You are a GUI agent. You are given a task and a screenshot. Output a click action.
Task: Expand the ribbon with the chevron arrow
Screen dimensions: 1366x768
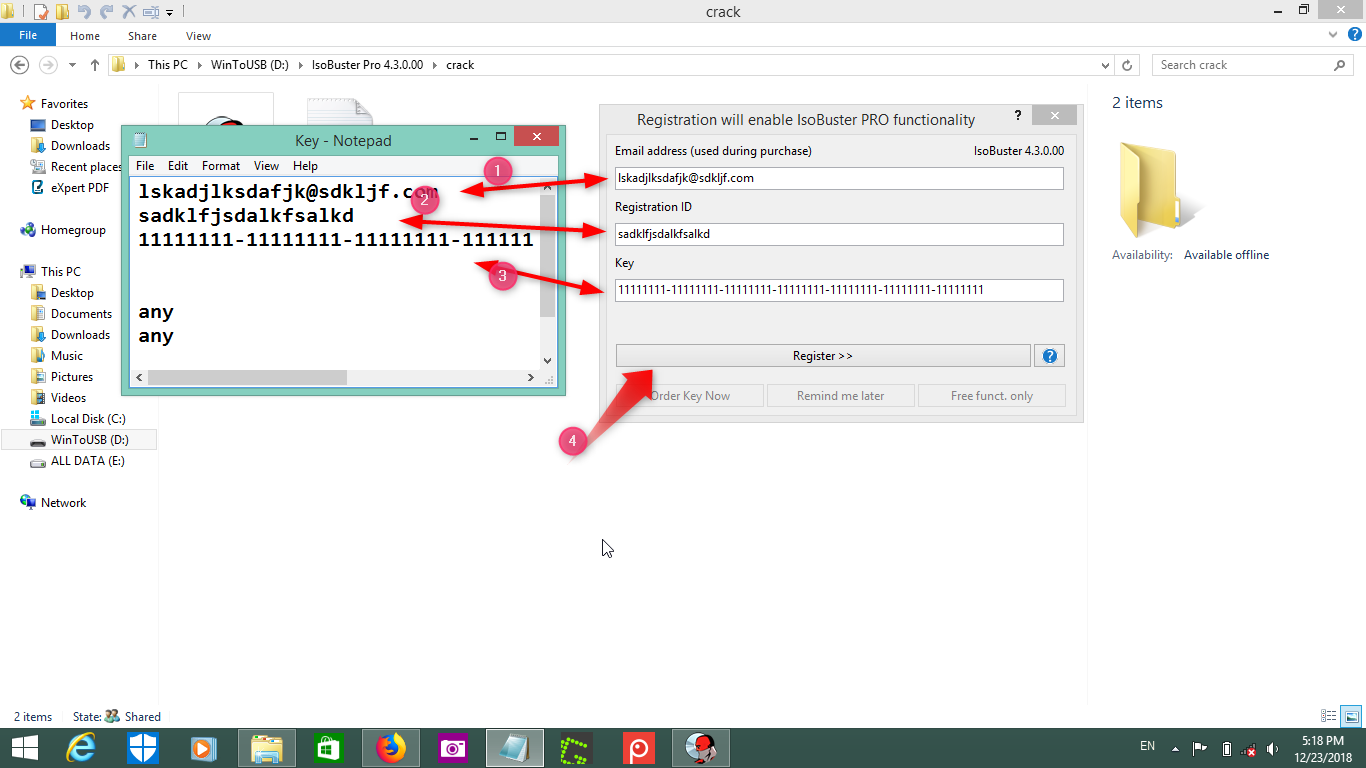pyautogui.click(x=1333, y=35)
